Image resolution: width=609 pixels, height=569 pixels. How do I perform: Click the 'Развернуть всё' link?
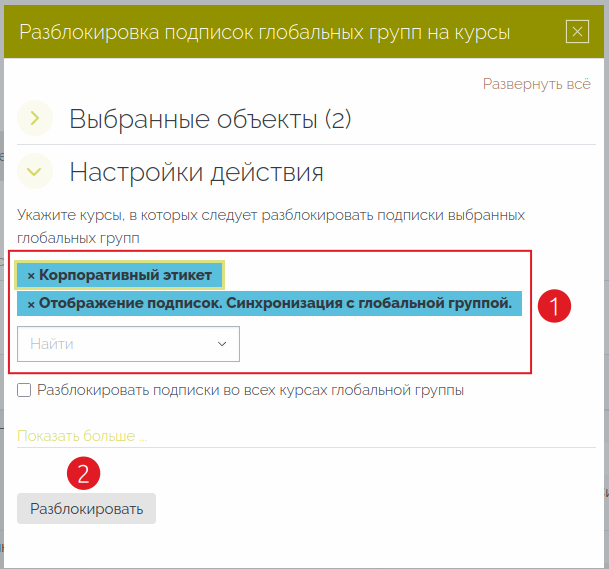[x=536, y=84]
